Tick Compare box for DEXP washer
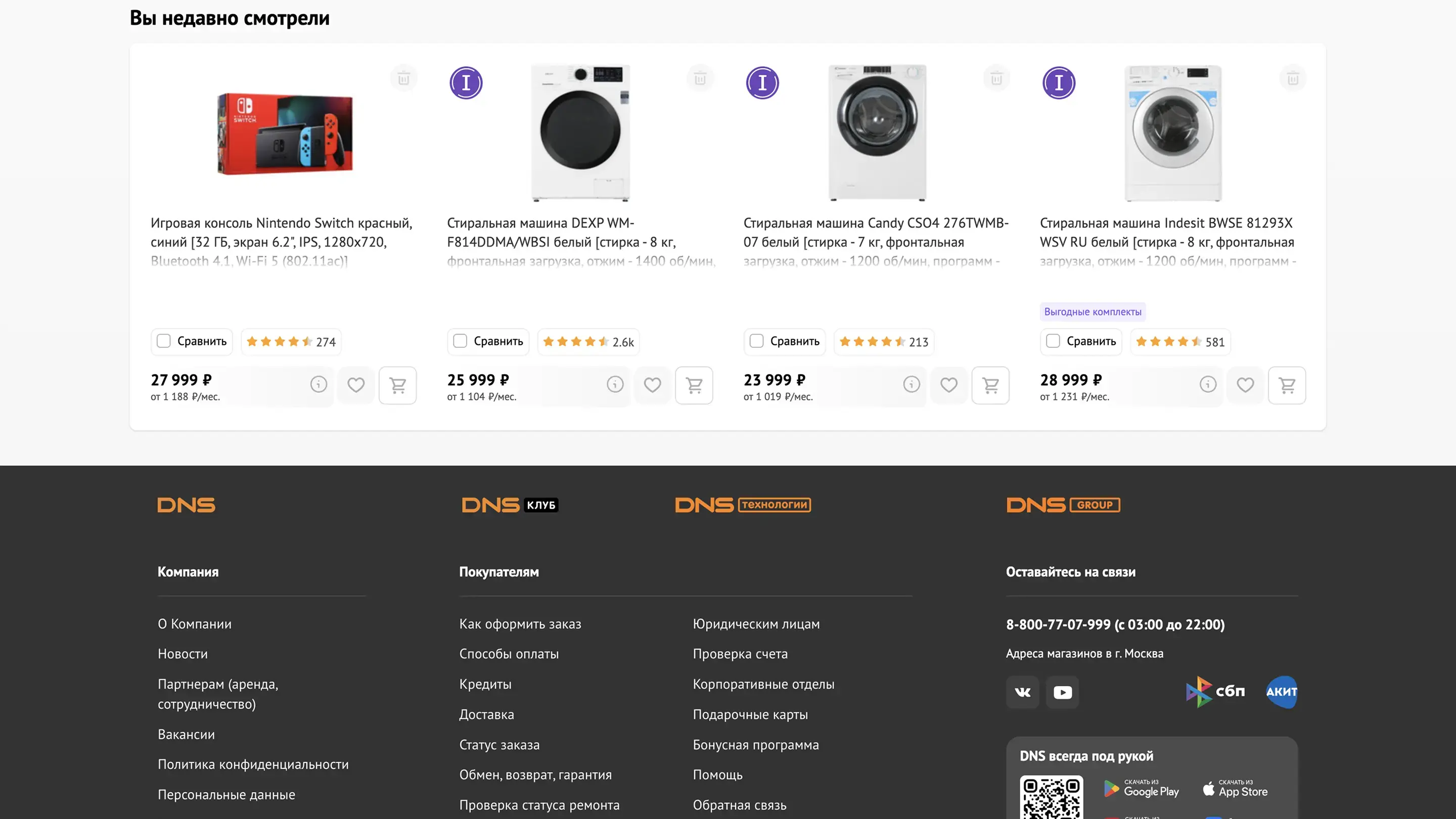 pyautogui.click(x=460, y=341)
